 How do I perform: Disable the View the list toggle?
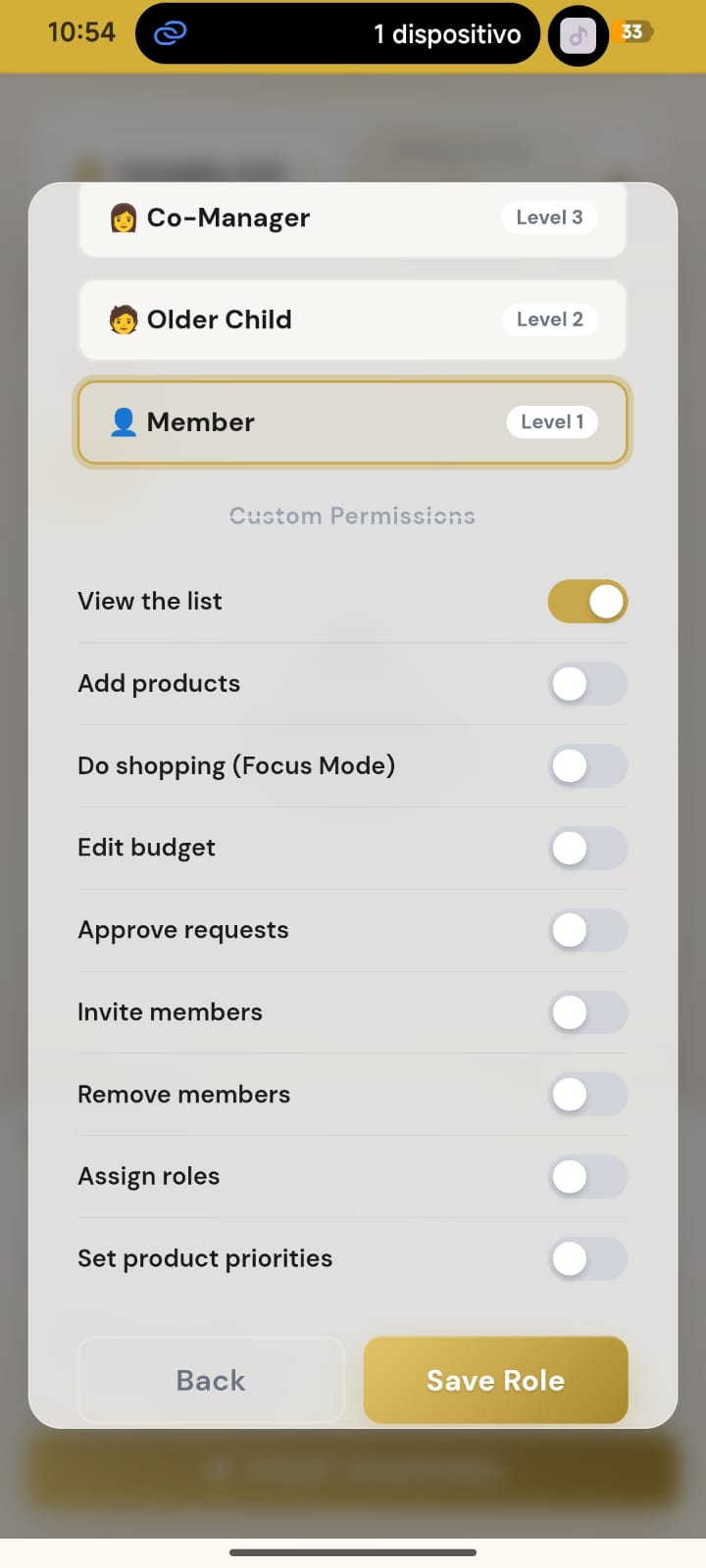click(x=587, y=602)
